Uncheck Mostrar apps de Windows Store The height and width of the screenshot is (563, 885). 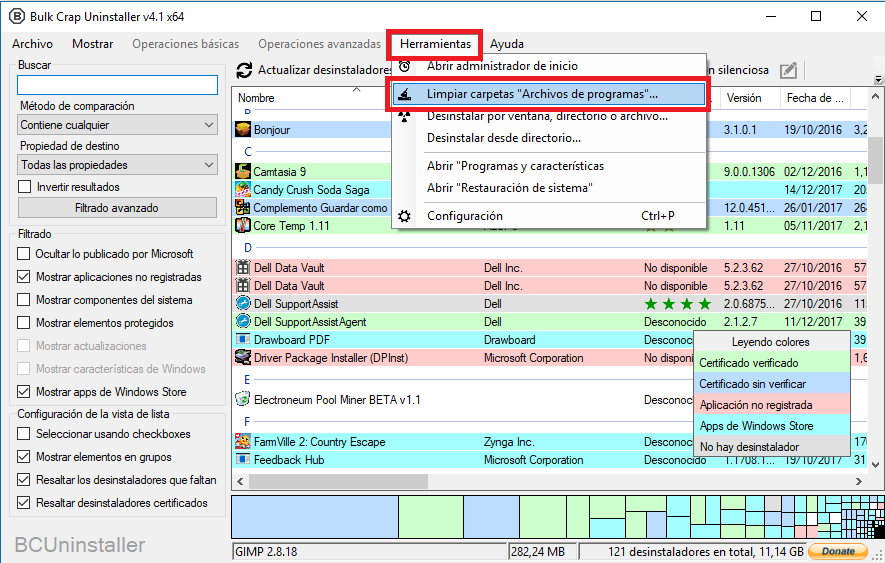click(24, 392)
